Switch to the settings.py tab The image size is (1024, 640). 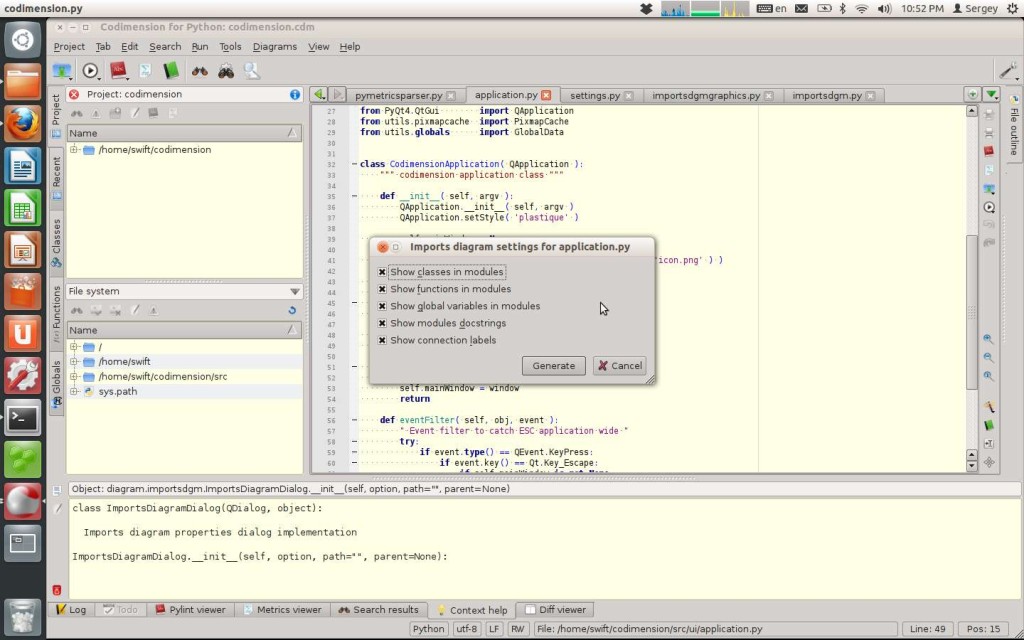598,94
